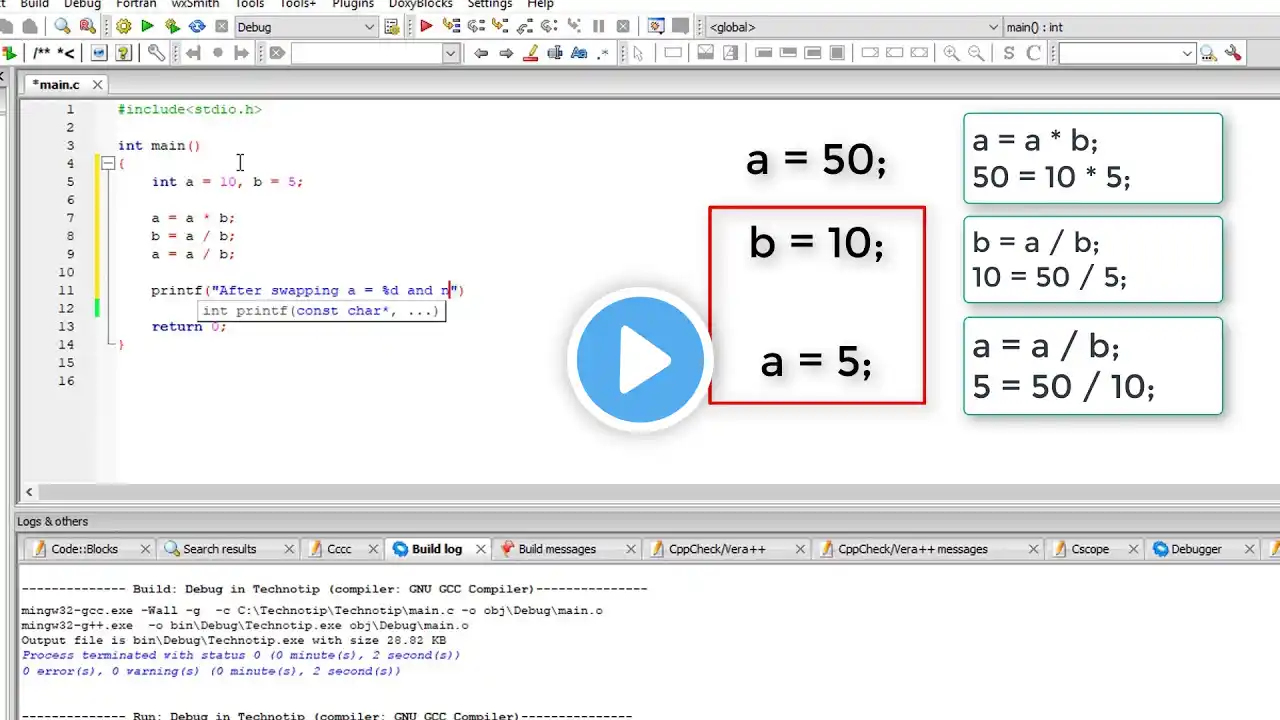Insert a DoxyBlocks /** block comment
The width and height of the screenshot is (1280, 720).
click(x=42, y=53)
